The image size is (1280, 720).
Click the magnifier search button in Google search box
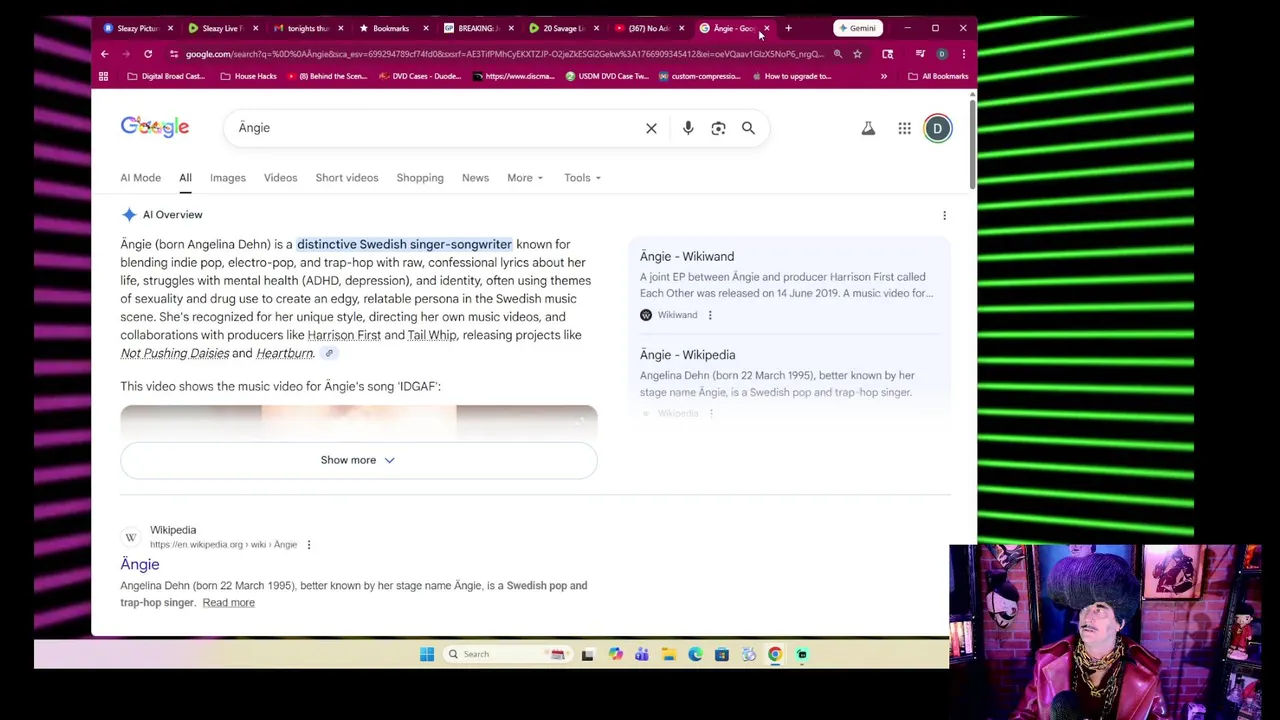(748, 128)
